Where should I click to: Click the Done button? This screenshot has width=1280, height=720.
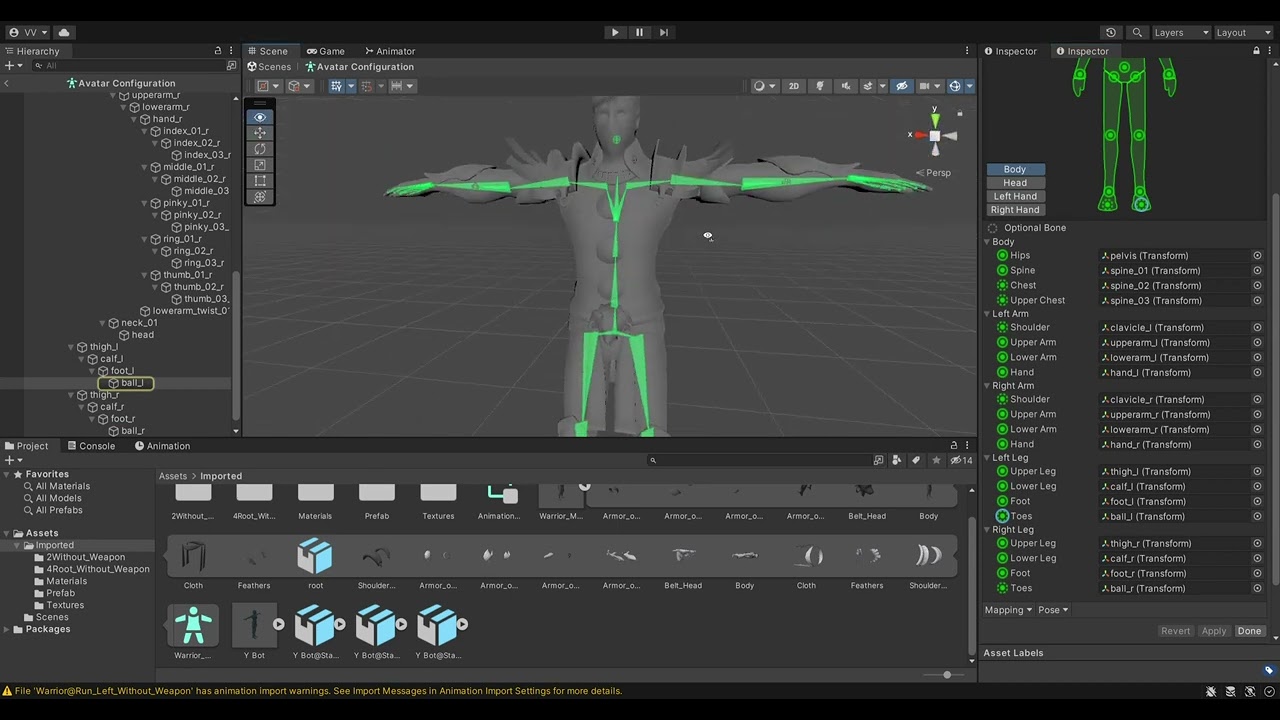pyautogui.click(x=1249, y=631)
